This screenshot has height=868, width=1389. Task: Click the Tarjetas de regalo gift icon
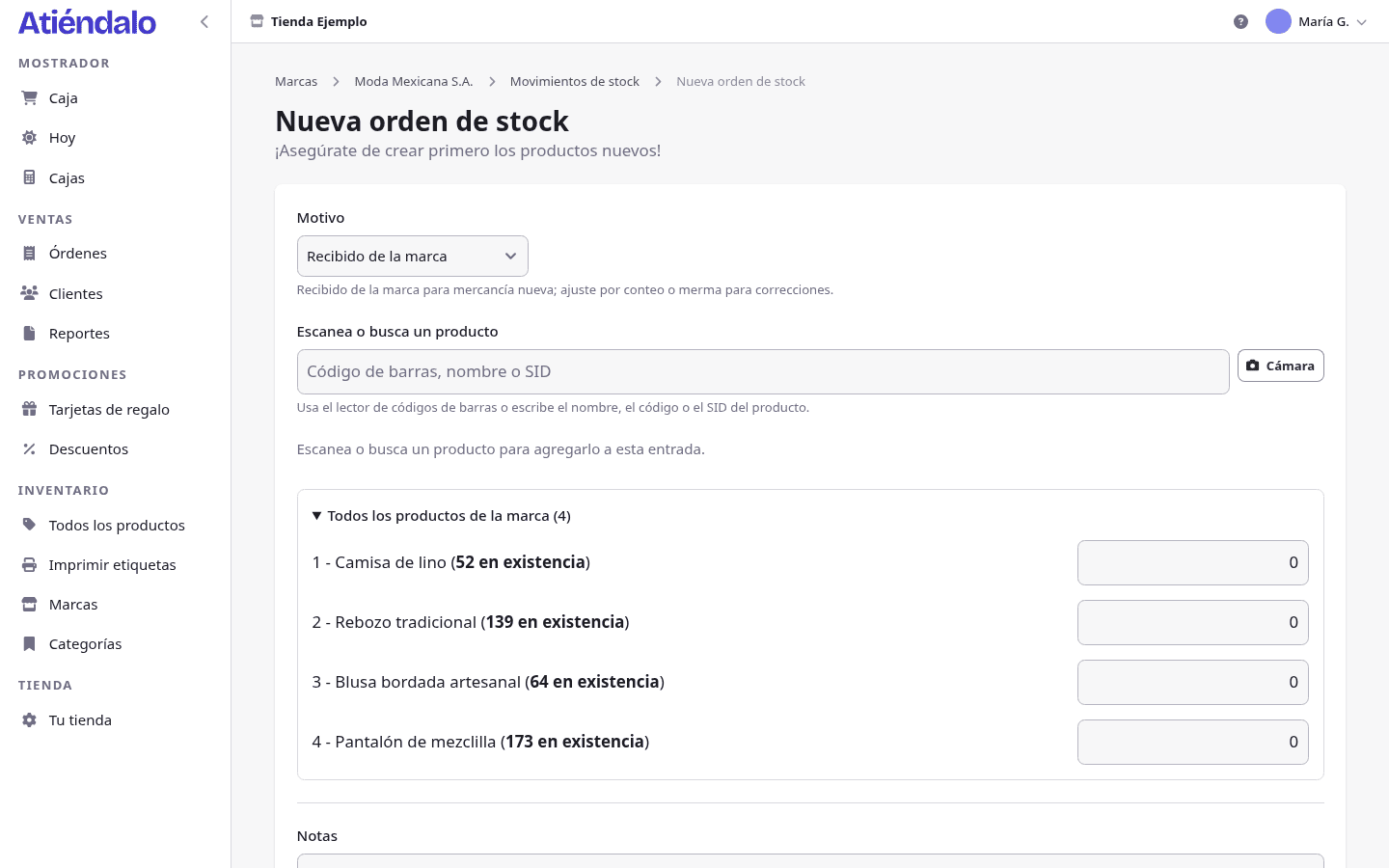29,409
